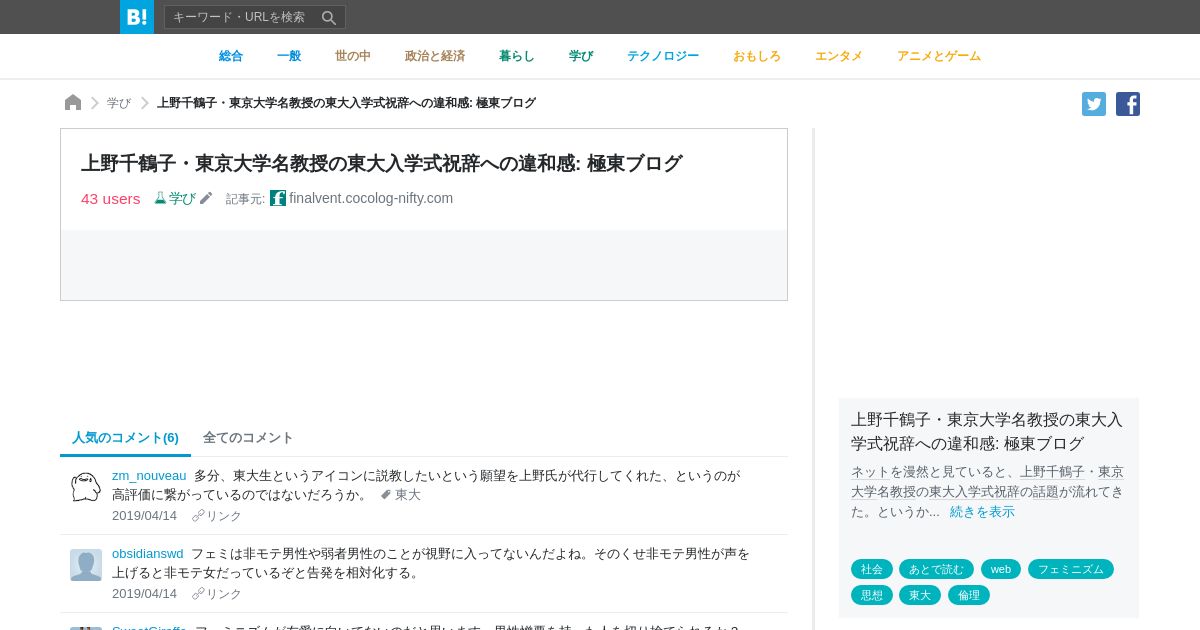Click the Hatena Bookmark B! logo
Image resolution: width=1200 pixels, height=630 pixels.
point(137,17)
